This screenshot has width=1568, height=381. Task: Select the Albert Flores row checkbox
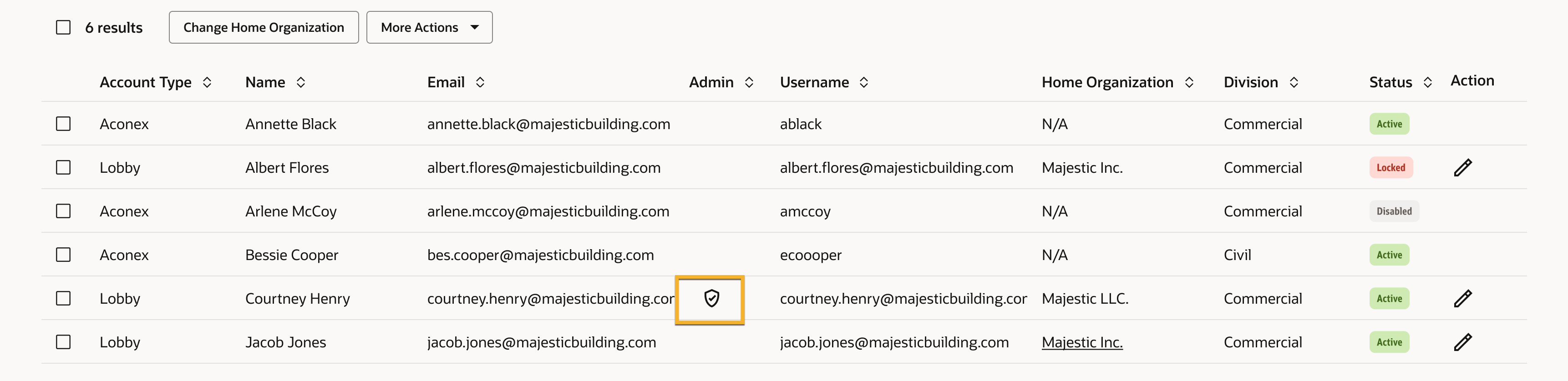click(63, 167)
